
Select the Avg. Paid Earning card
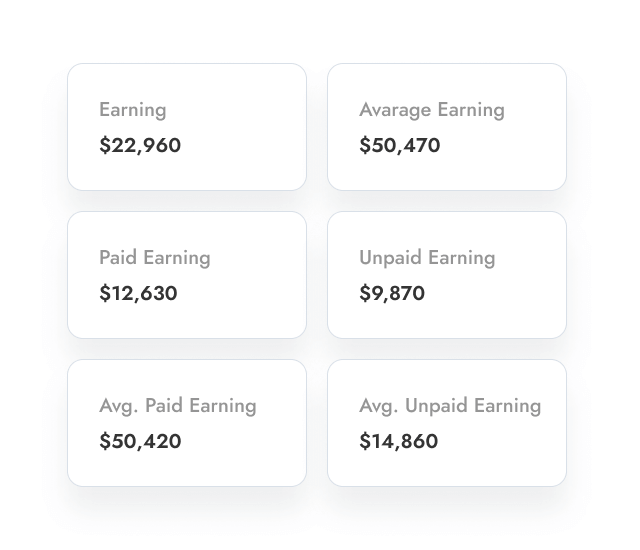(x=187, y=423)
